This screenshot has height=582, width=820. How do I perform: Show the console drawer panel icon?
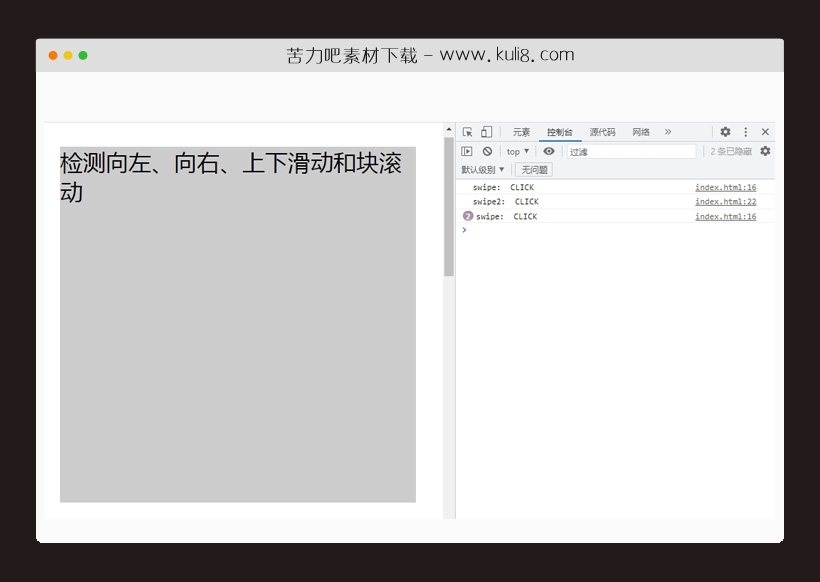pos(467,149)
